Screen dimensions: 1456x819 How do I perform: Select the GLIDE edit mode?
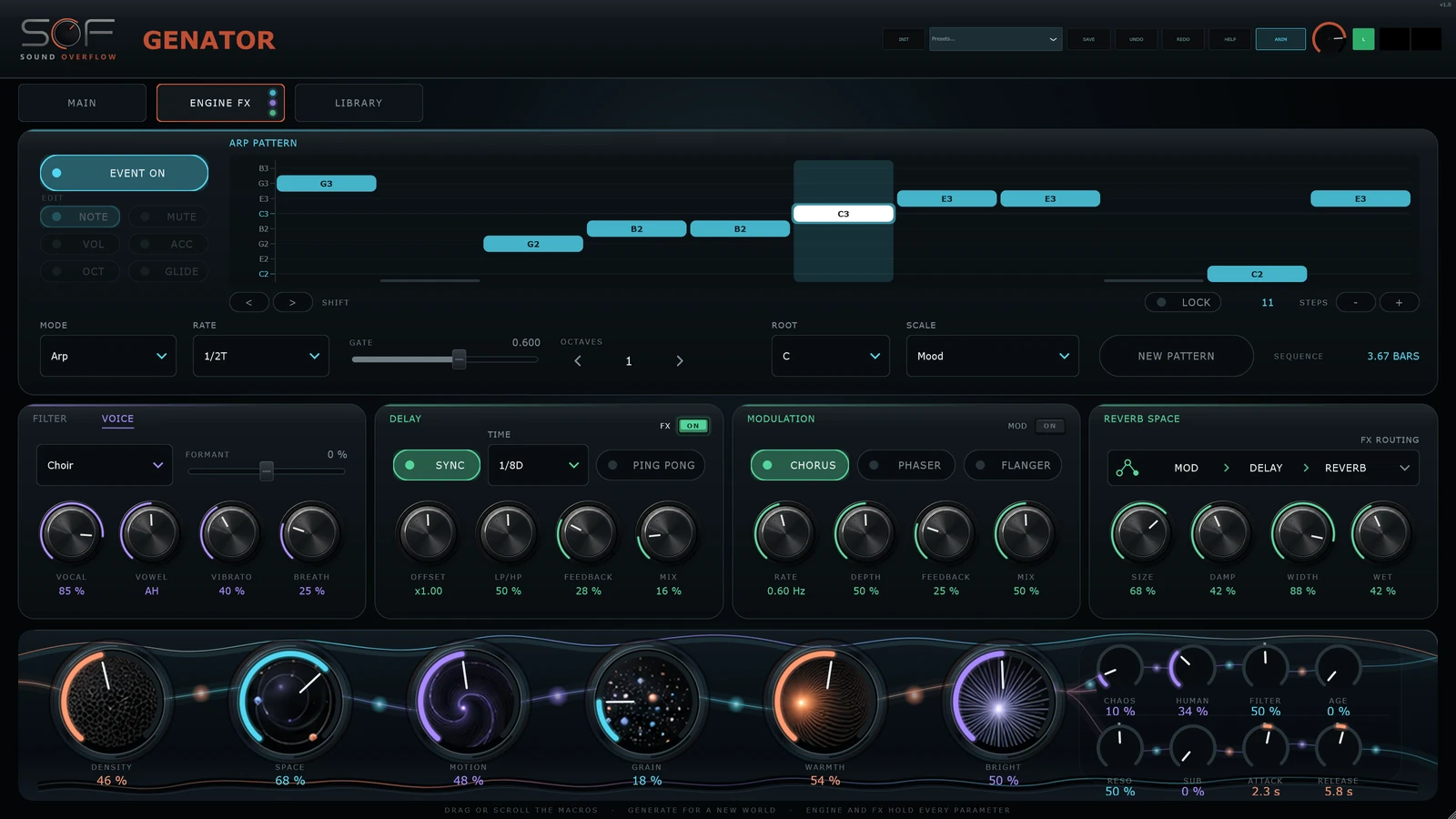[x=168, y=271]
